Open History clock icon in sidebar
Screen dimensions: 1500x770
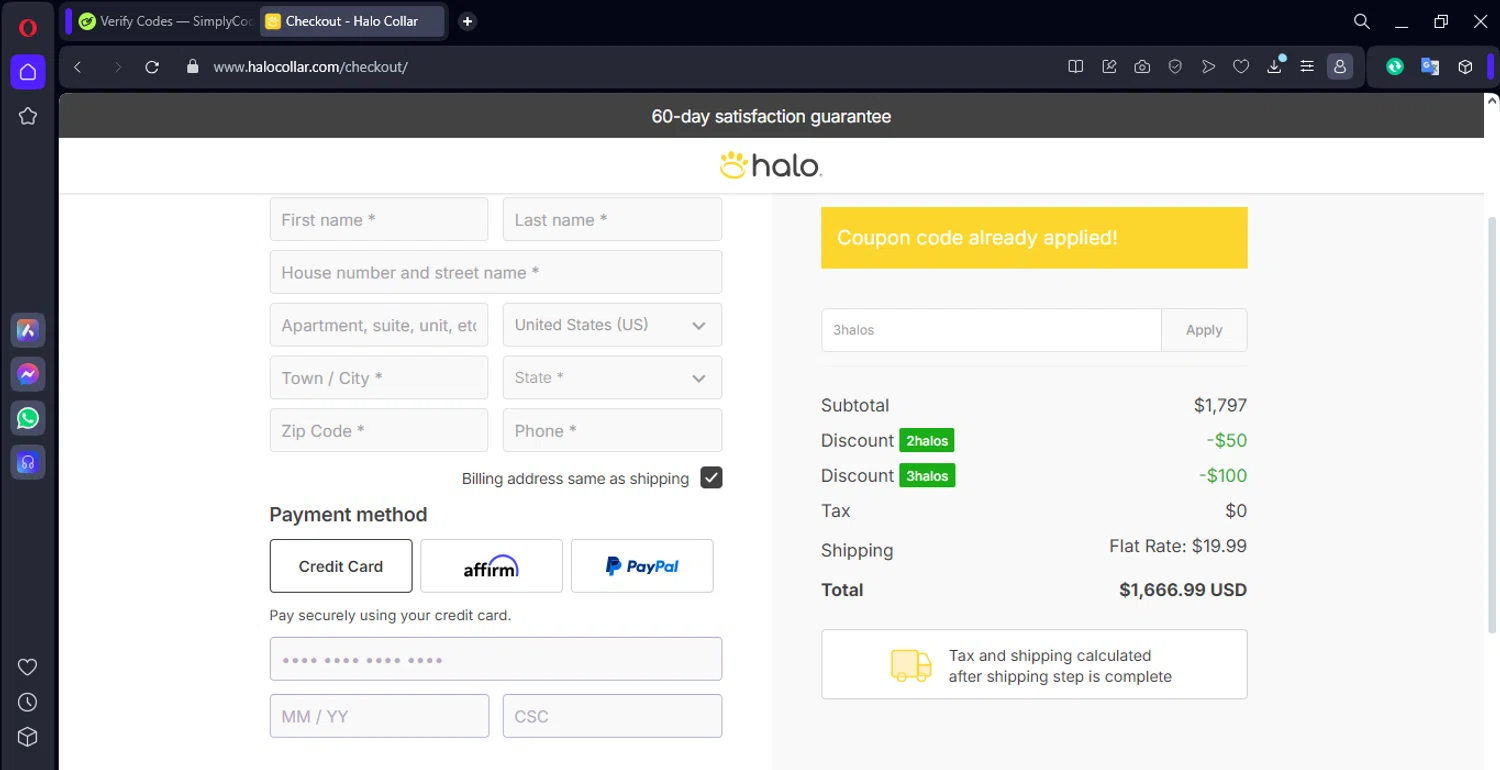pos(28,702)
